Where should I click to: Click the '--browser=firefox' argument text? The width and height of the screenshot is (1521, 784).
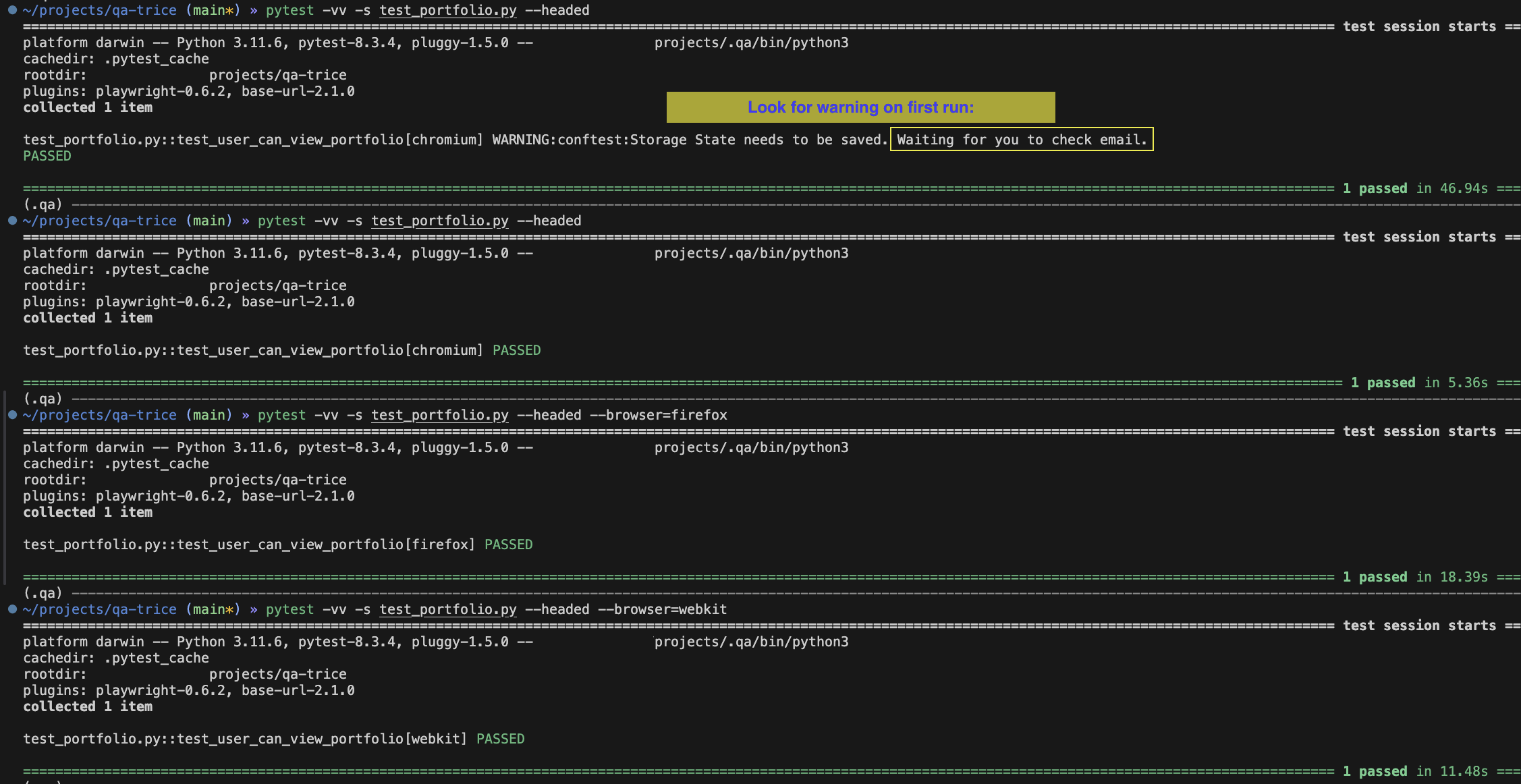659,415
